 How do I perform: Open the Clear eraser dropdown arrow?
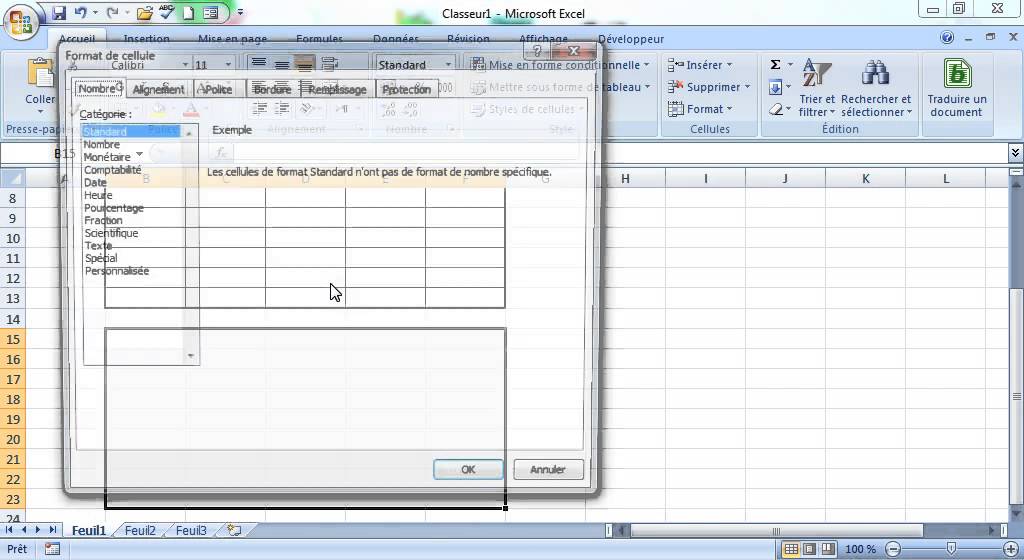[x=789, y=110]
